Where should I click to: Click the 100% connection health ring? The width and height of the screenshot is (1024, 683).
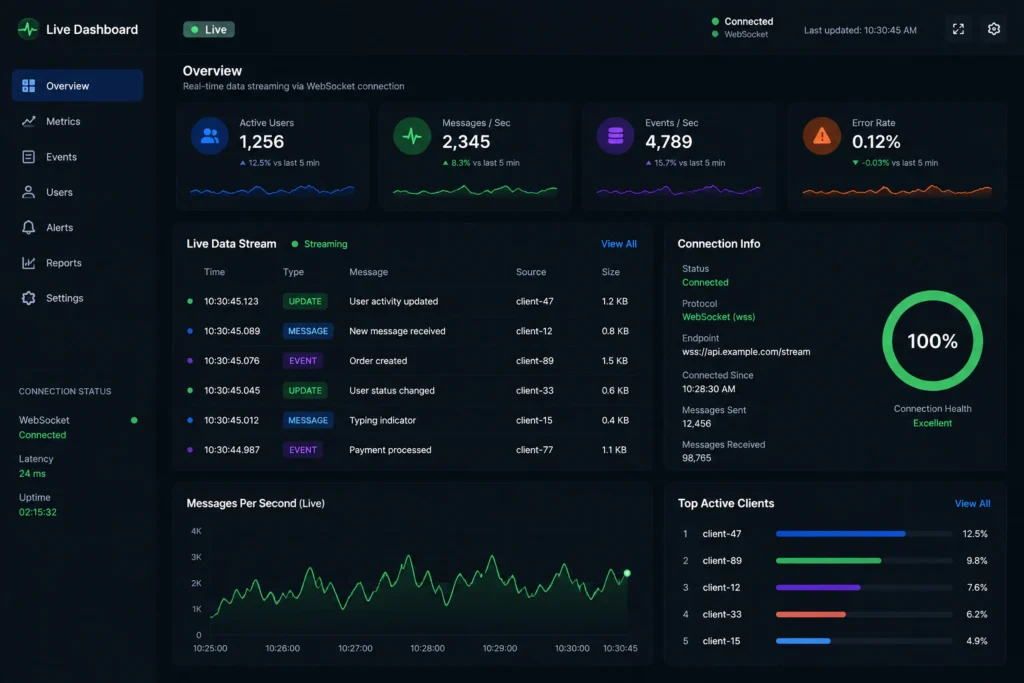[932, 341]
